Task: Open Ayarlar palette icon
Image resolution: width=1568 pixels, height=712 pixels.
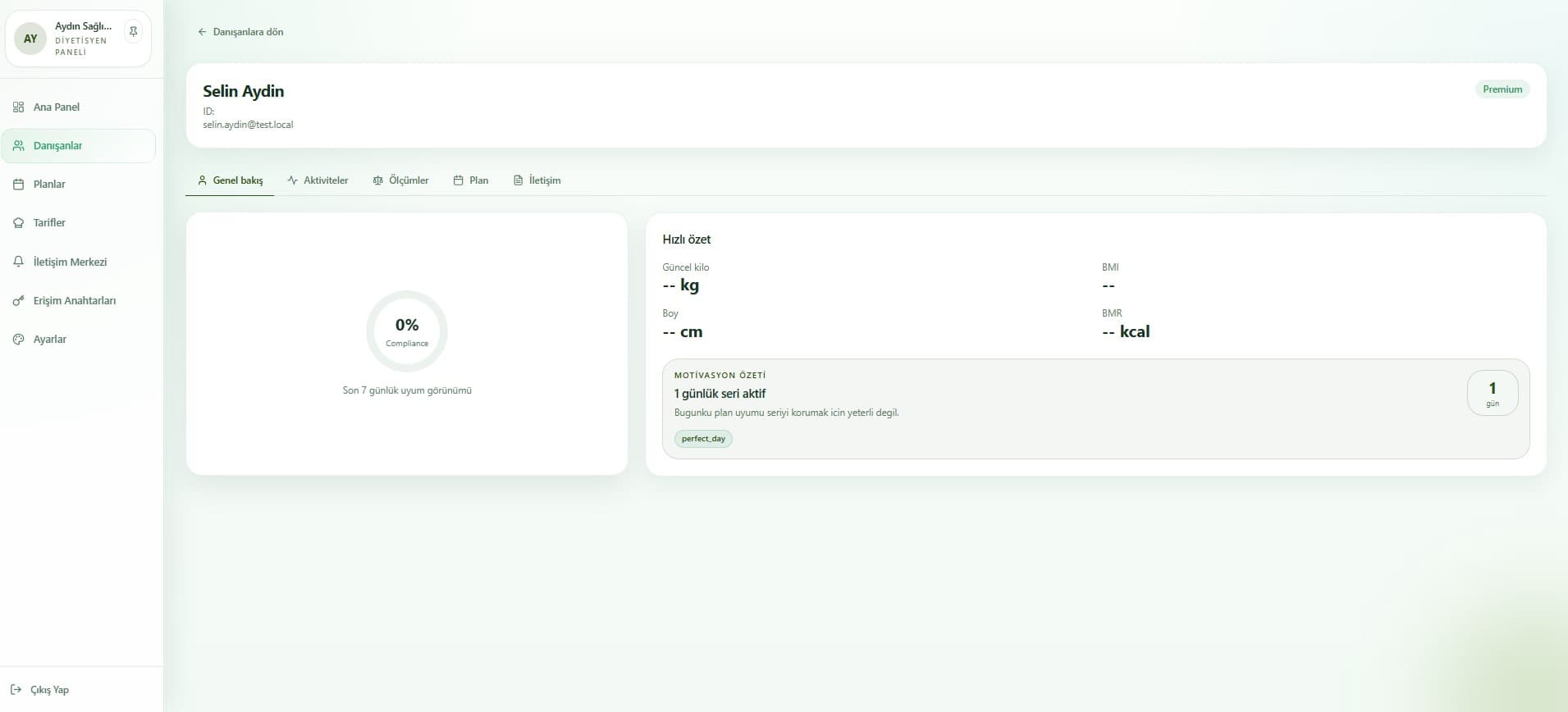Action: tap(18, 340)
